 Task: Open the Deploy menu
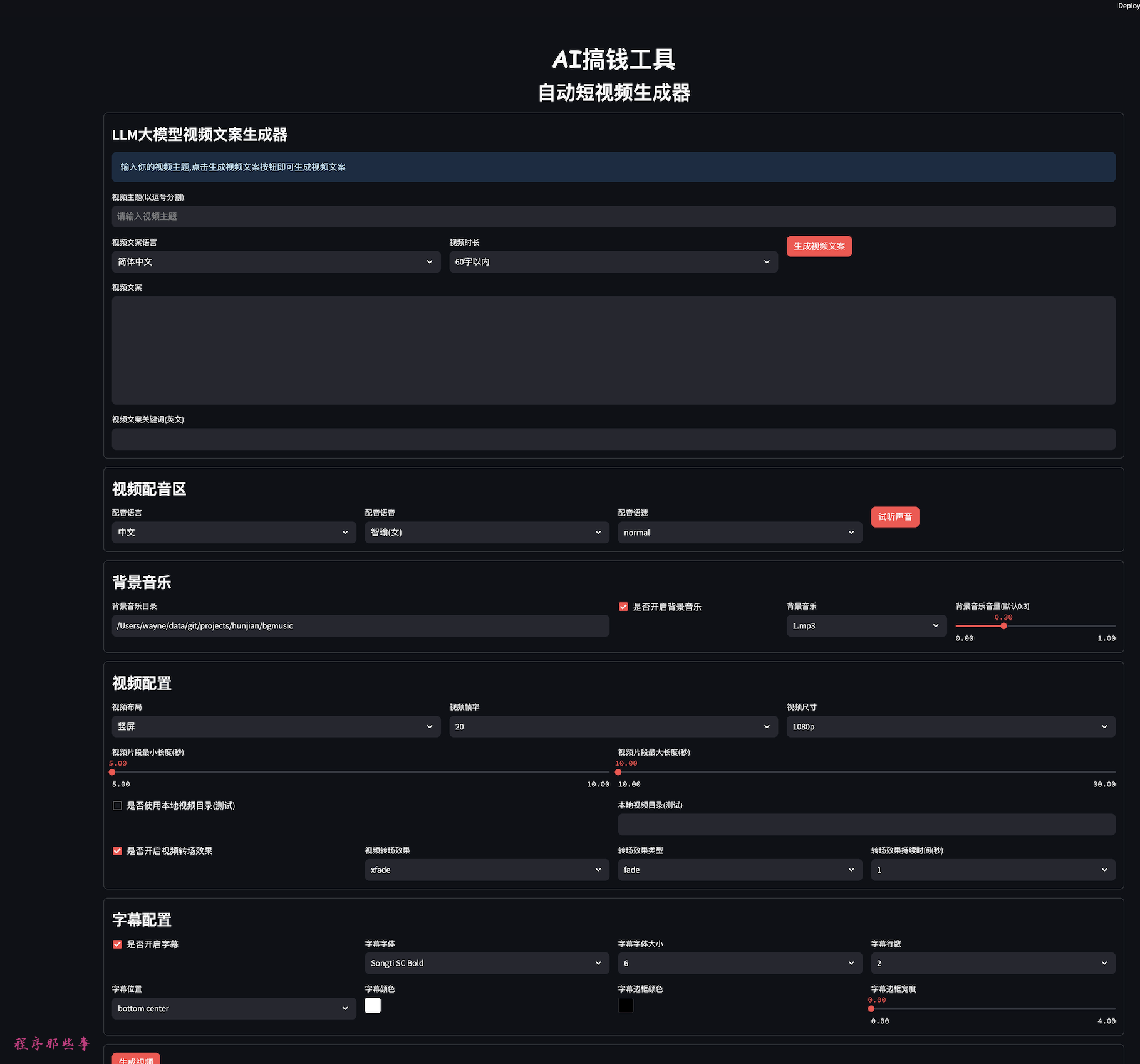[1129, 6]
